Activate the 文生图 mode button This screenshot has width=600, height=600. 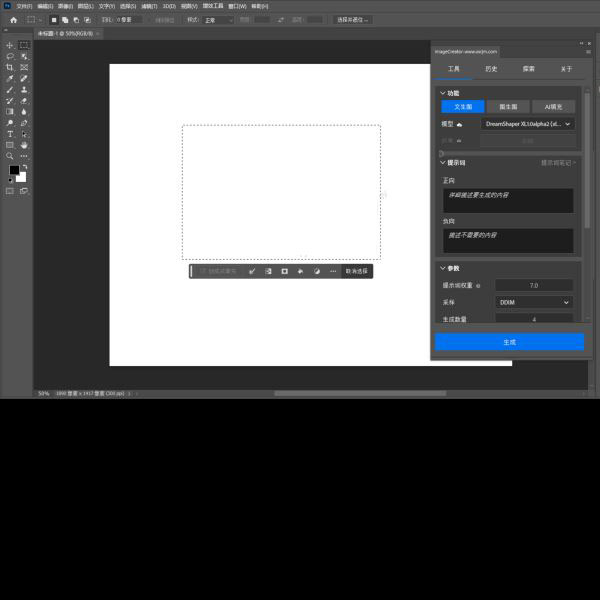click(x=463, y=107)
